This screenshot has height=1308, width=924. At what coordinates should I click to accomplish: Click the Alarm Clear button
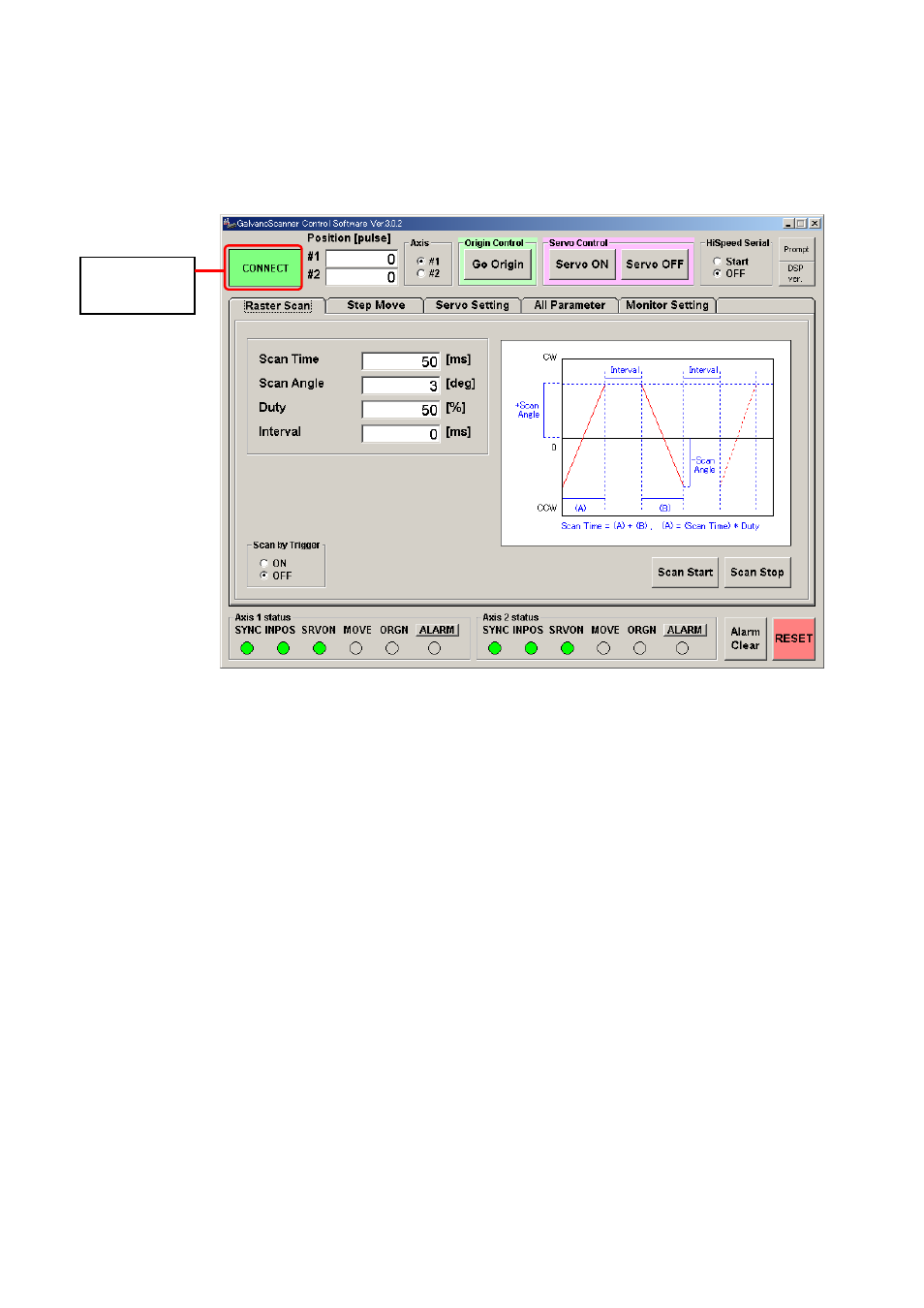(746, 638)
